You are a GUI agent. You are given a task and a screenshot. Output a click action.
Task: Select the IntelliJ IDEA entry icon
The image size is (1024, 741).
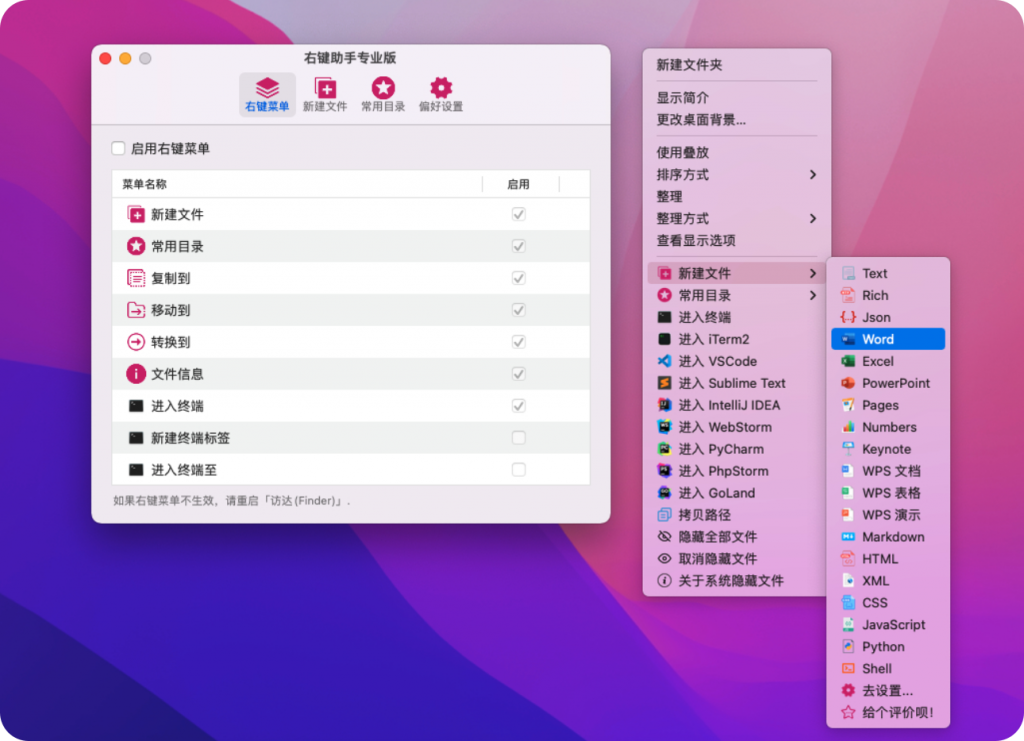(661, 405)
